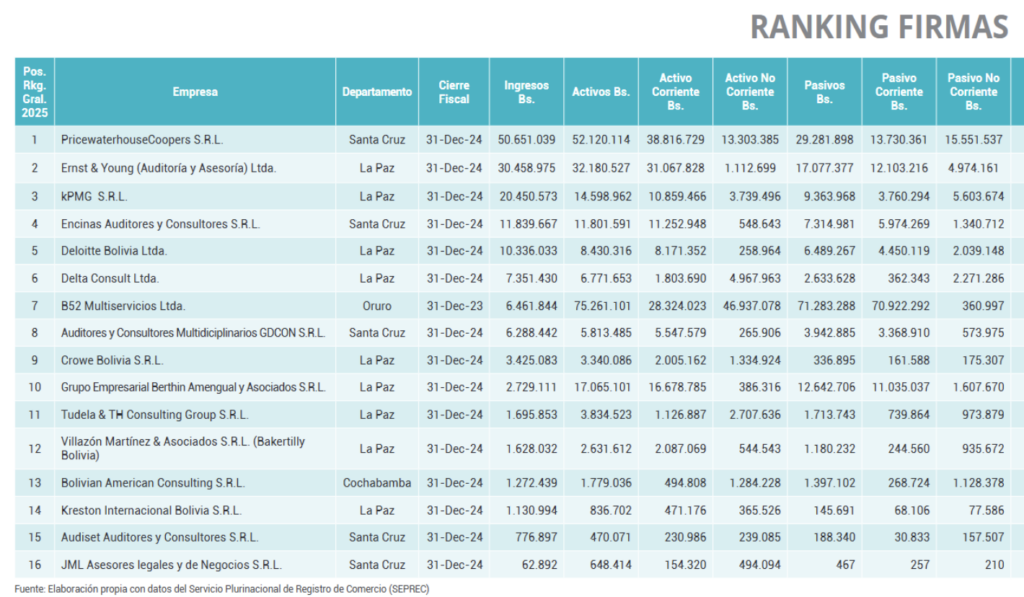Click the RANKING FIRMAS title
This screenshot has height=597, width=1024.
pyautogui.click(x=879, y=27)
